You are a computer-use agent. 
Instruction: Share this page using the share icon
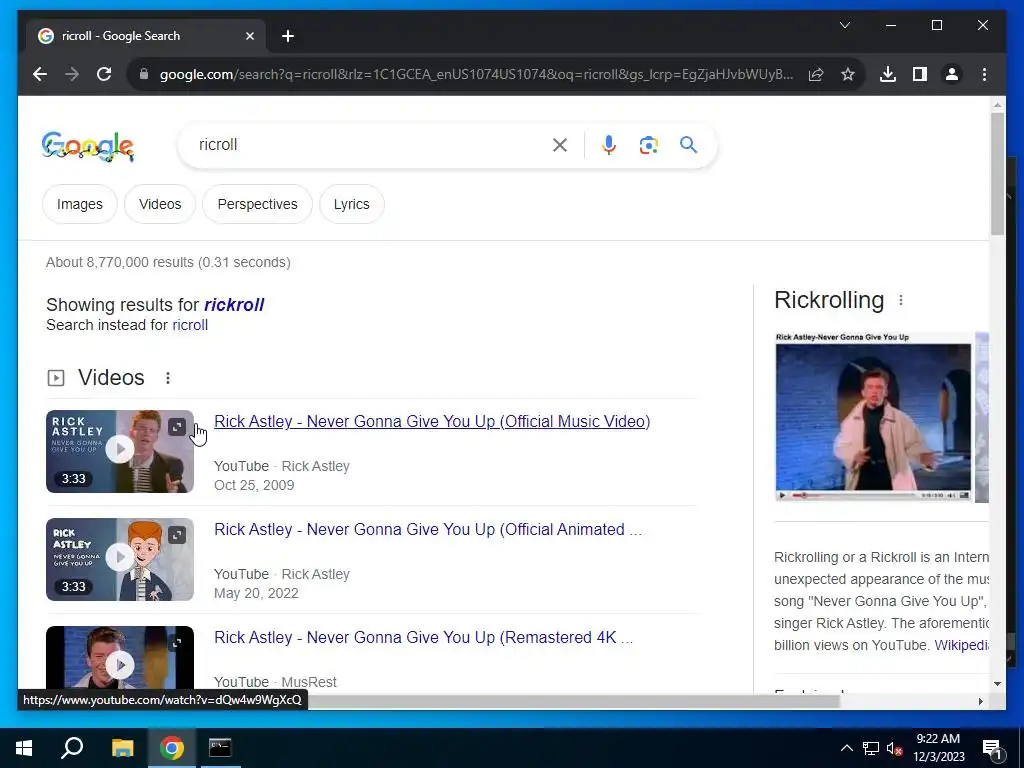pyautogui.click(x=816, y=74)
